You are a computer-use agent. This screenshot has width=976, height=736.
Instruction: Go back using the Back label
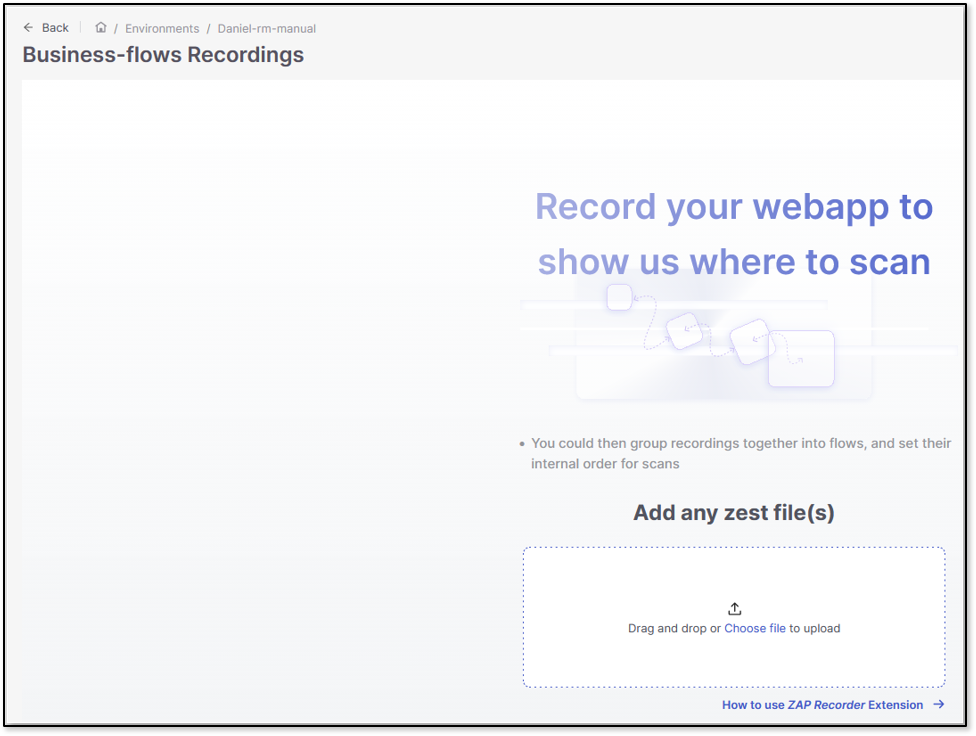pyautogui.click(x=55, y=28)
